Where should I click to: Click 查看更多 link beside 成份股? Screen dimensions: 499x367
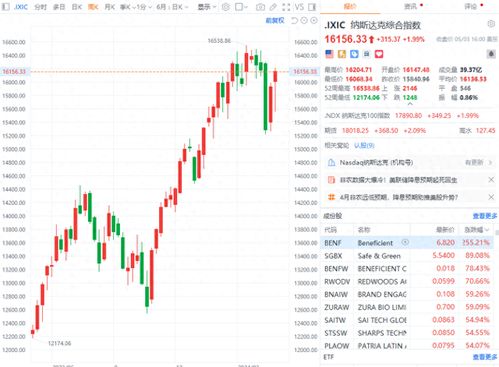point(485,216)
